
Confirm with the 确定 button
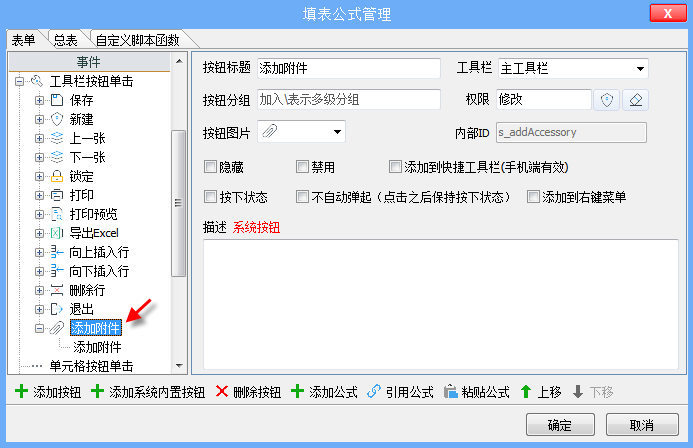(x=560, y=425)
